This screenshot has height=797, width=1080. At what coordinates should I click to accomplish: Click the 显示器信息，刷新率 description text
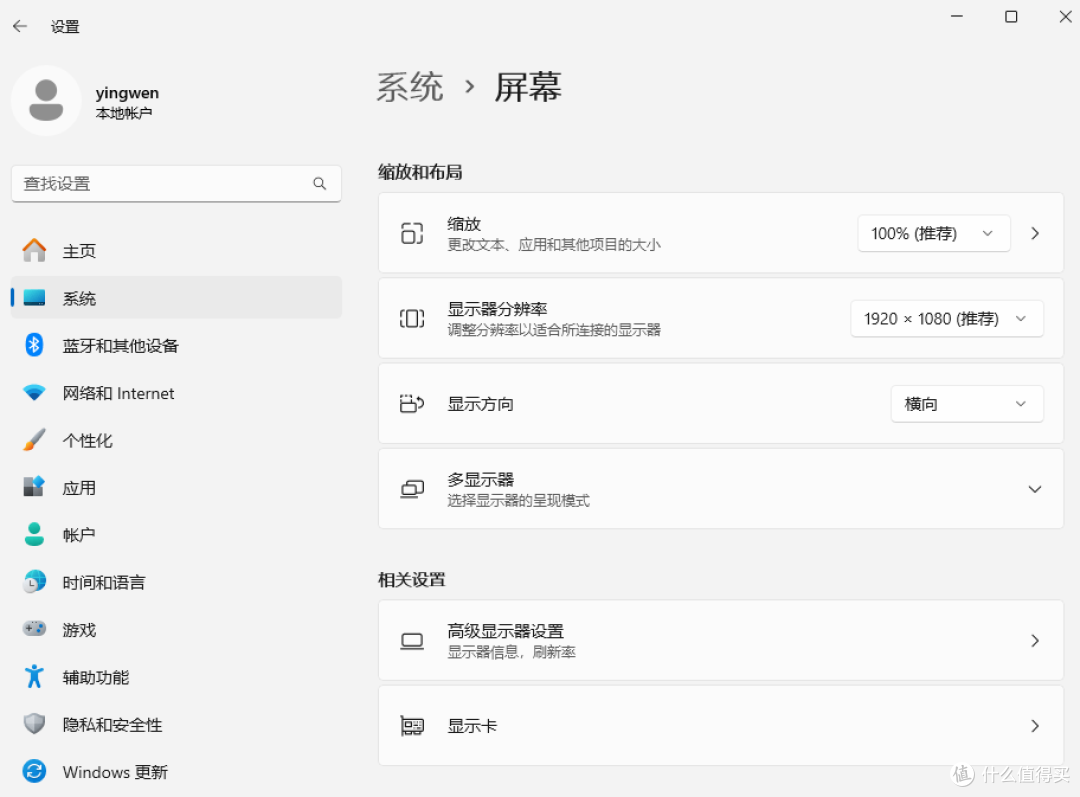(x=511, y=652)
